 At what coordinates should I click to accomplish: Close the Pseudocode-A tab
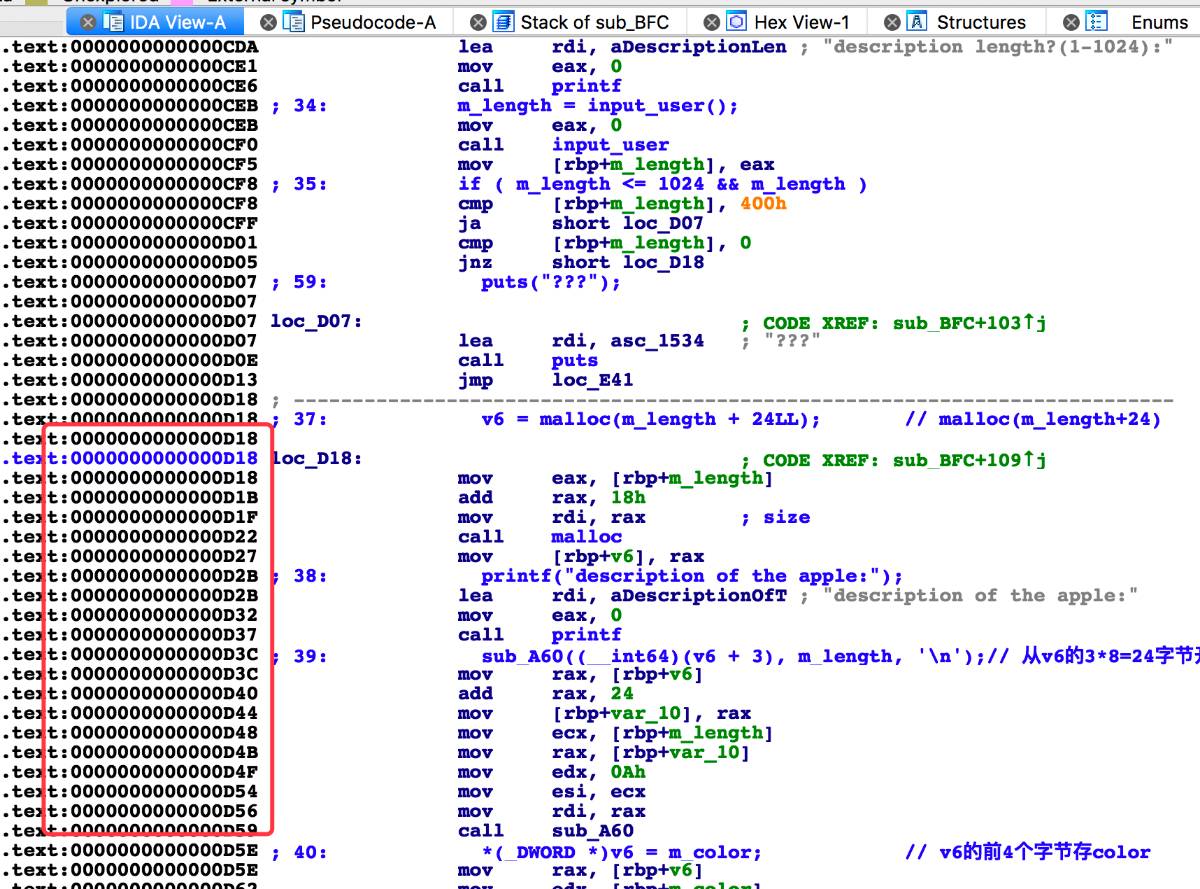pos(269,22)
